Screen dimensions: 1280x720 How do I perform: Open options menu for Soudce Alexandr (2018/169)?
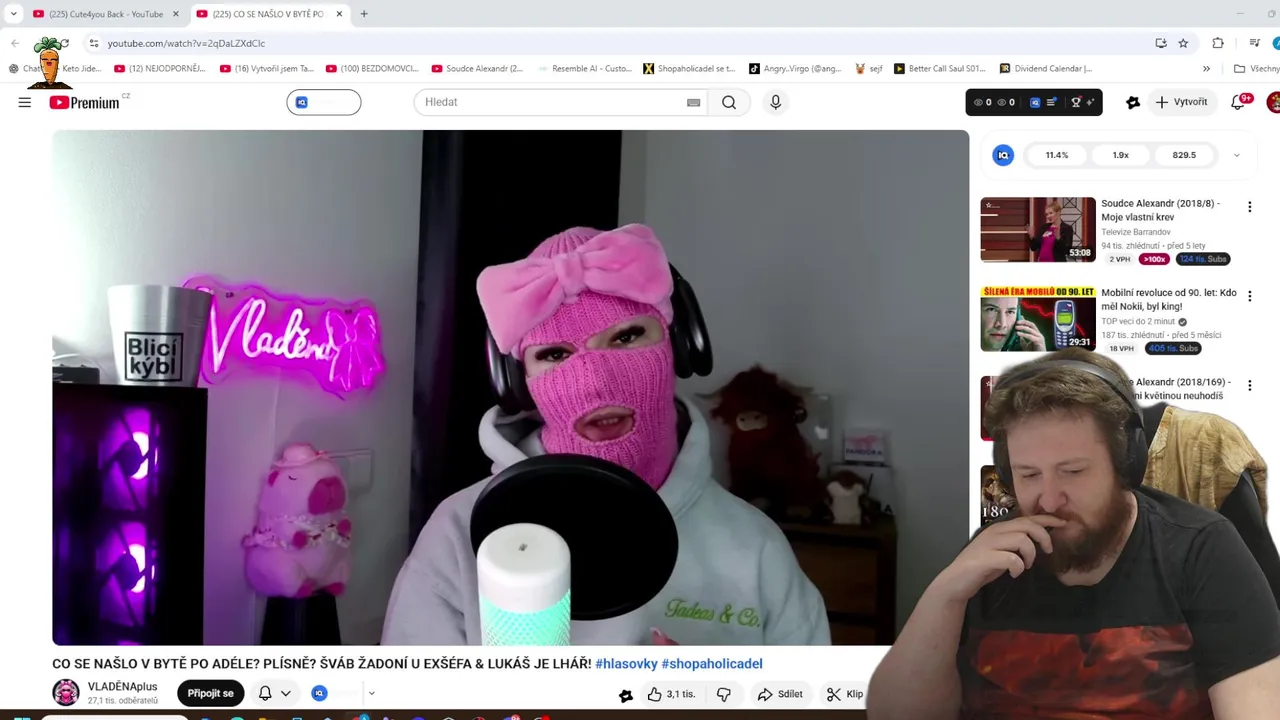tap(1249, 385)
